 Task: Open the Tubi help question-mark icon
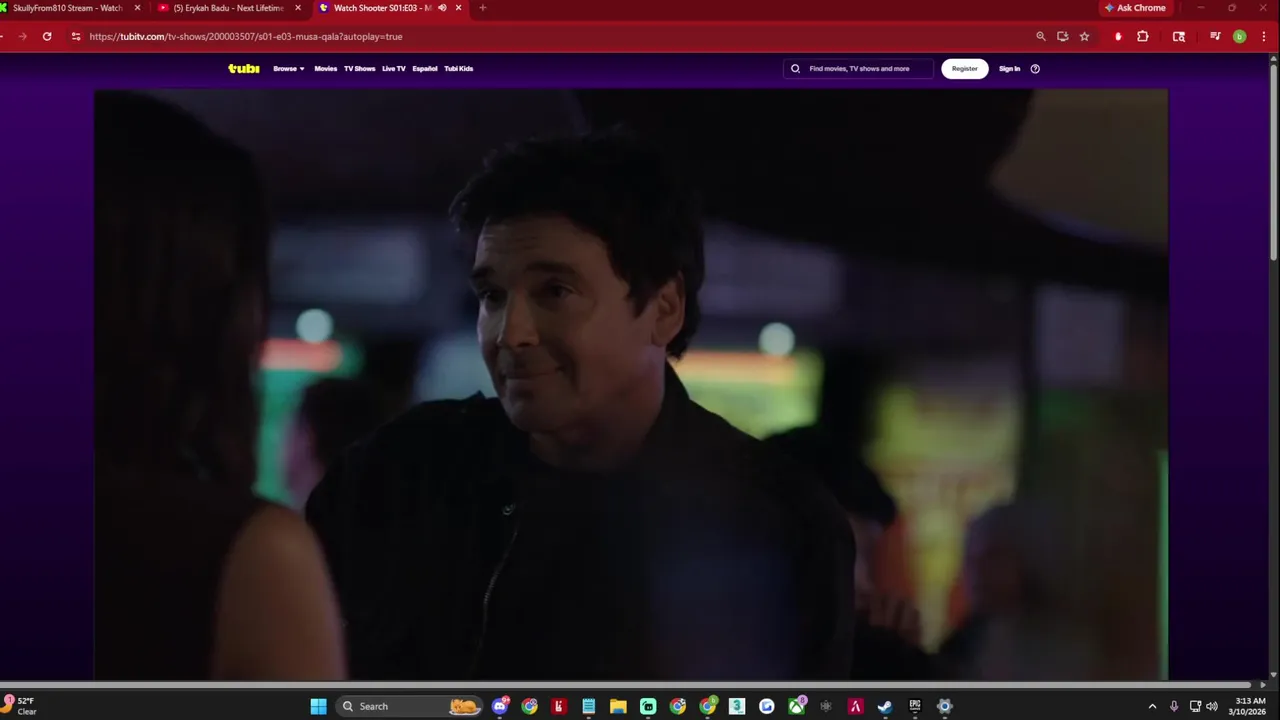1035,69
